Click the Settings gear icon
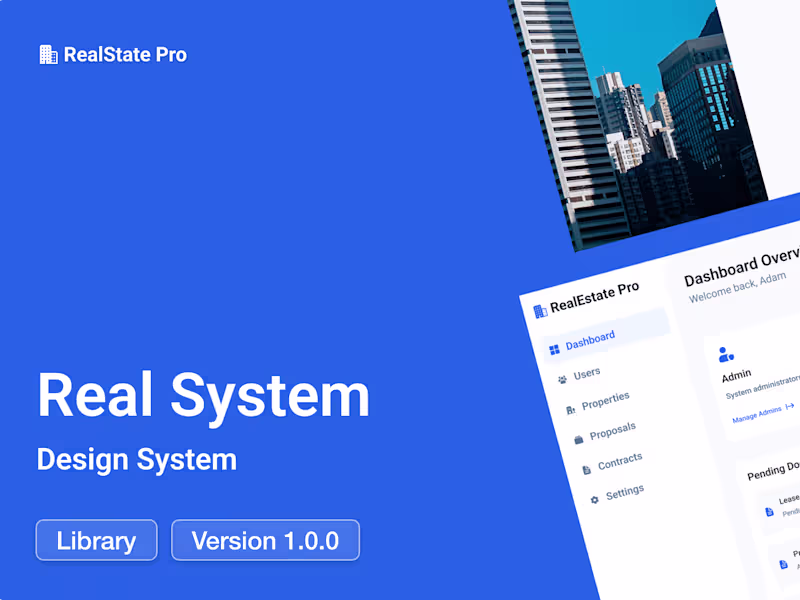This screenshot has height=600, width=800. click(x=594, y=500)
